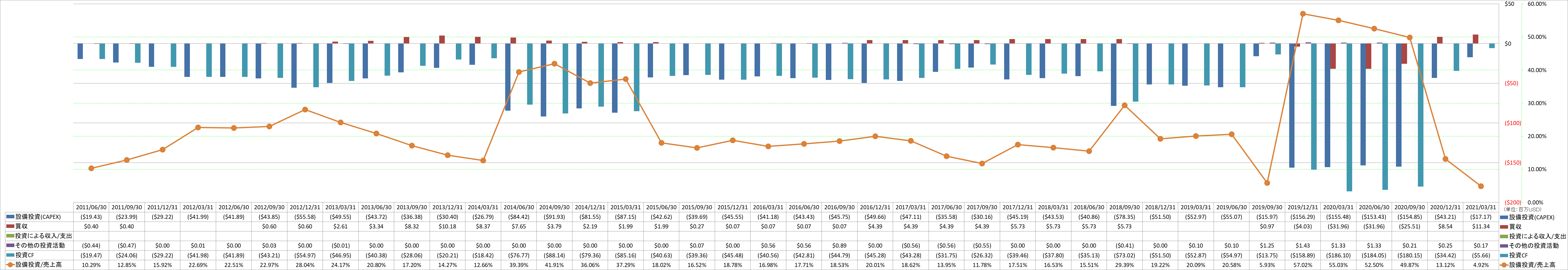Screen dimensions: 1568x270
Task: Click the blue CAPEX bar for 2018/09/30
Action: point(1113,74)
